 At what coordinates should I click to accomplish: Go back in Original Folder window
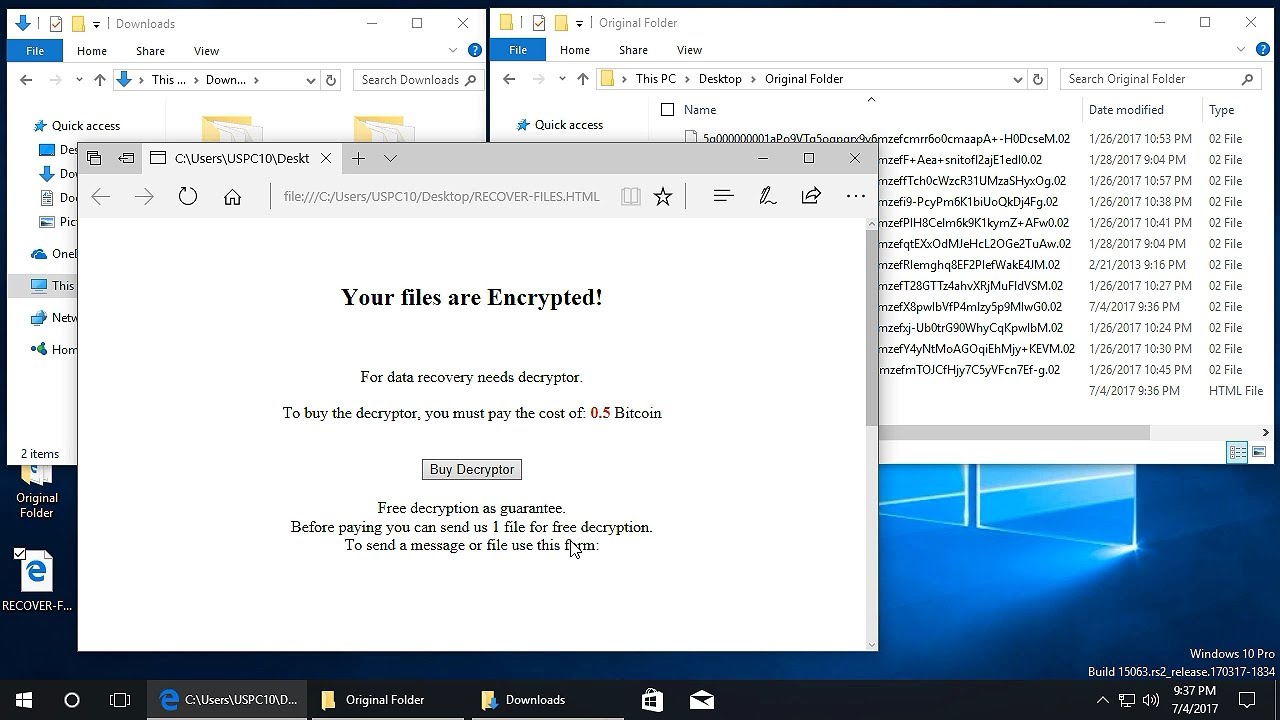pos(509,79)
